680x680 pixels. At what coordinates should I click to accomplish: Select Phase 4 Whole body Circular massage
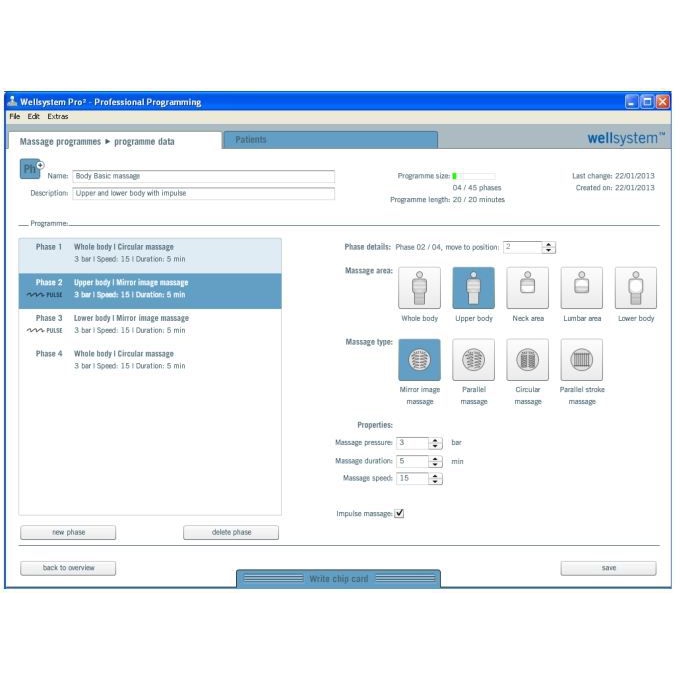pos(150,362)
